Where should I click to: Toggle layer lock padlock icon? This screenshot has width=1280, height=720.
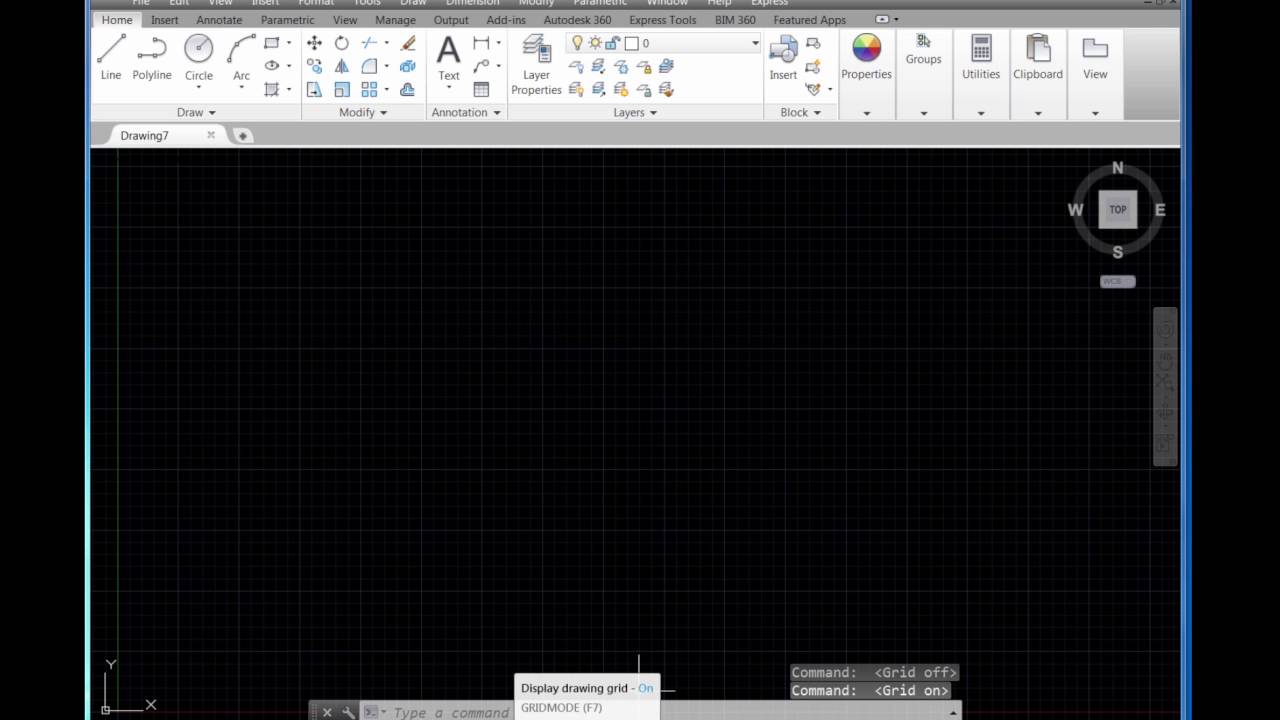[612, 43]
